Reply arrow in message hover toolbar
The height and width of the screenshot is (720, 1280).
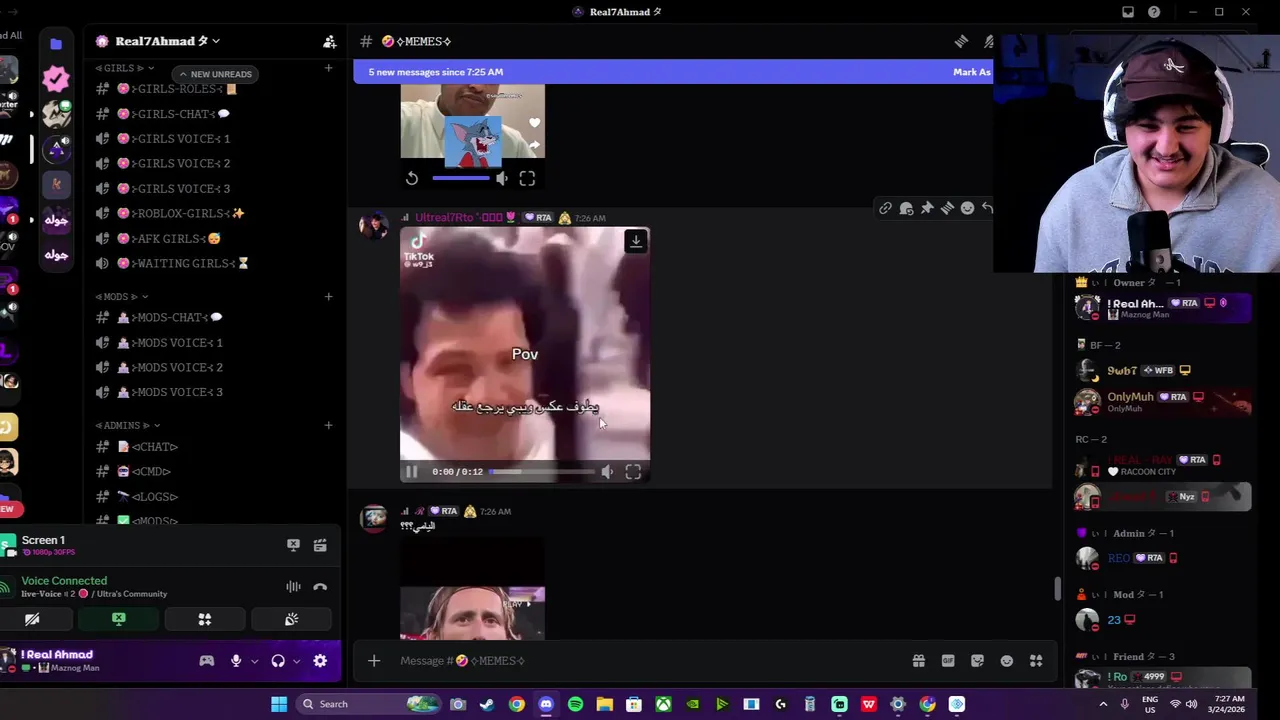point(987,208)
